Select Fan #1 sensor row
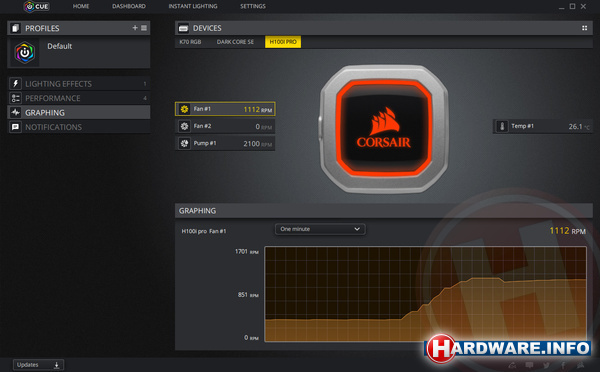The image size is (600, 372). pyautogui.click(x=225, y=109)
